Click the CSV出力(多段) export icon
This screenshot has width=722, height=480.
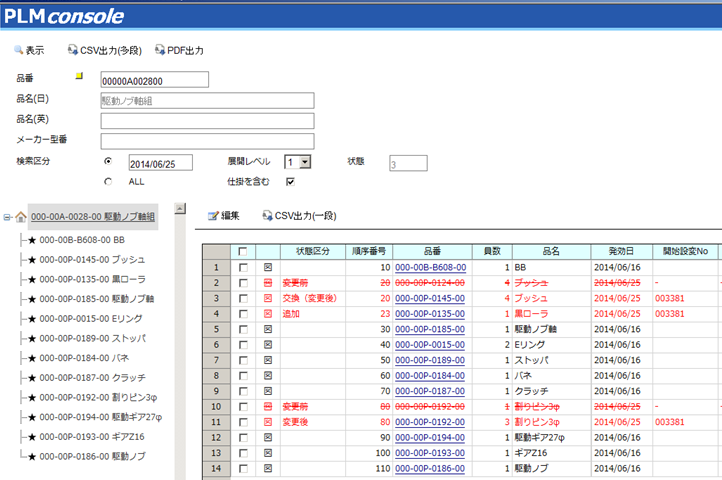pyautogui.click(x=72, y=49)
